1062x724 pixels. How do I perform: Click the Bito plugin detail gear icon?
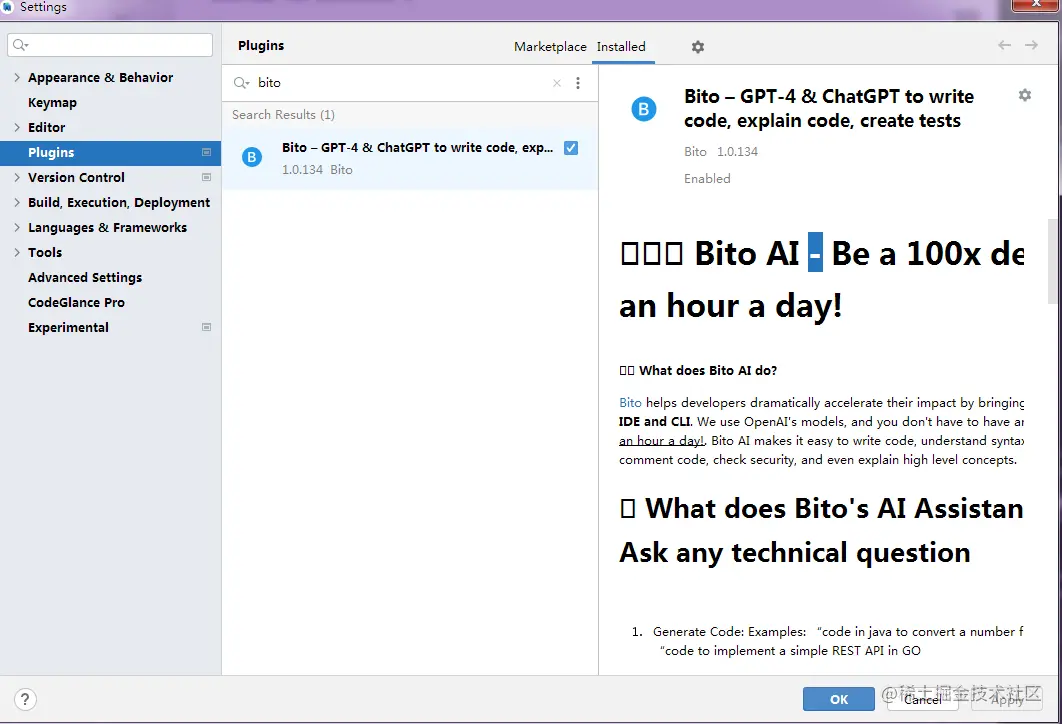click(x=1025, y=95)
